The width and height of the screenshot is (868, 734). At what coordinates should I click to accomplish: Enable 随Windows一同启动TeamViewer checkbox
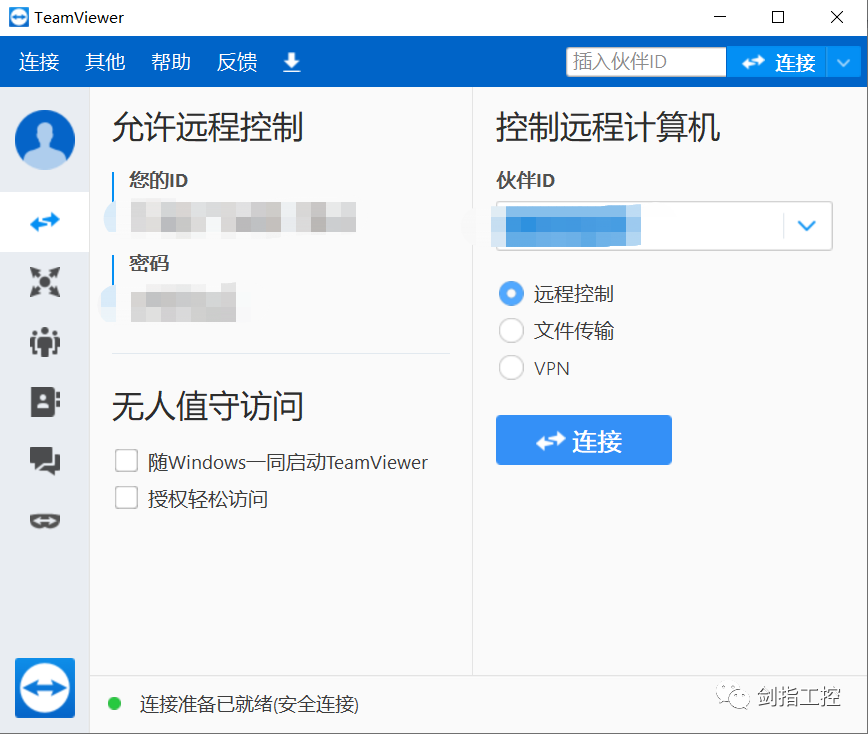point(126,460)
